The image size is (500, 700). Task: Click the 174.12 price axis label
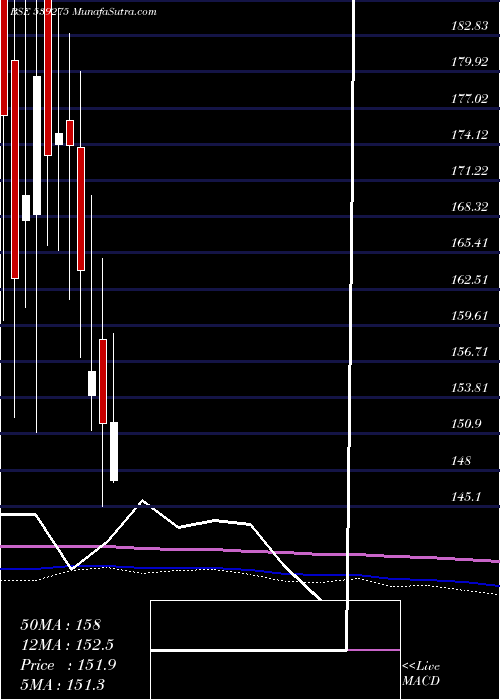point(470,134)
